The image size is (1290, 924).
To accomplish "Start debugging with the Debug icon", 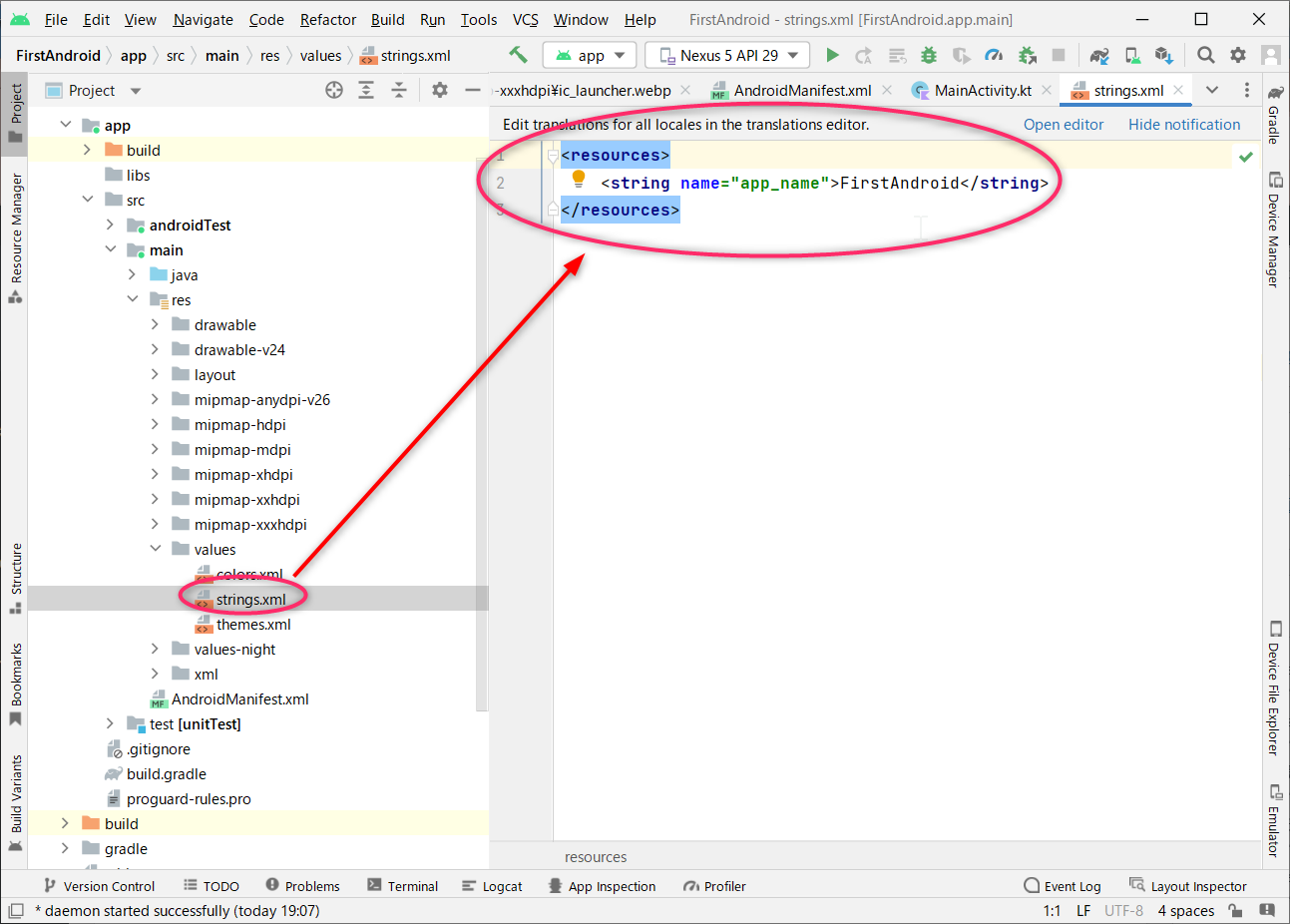I will tap(929, 55).
